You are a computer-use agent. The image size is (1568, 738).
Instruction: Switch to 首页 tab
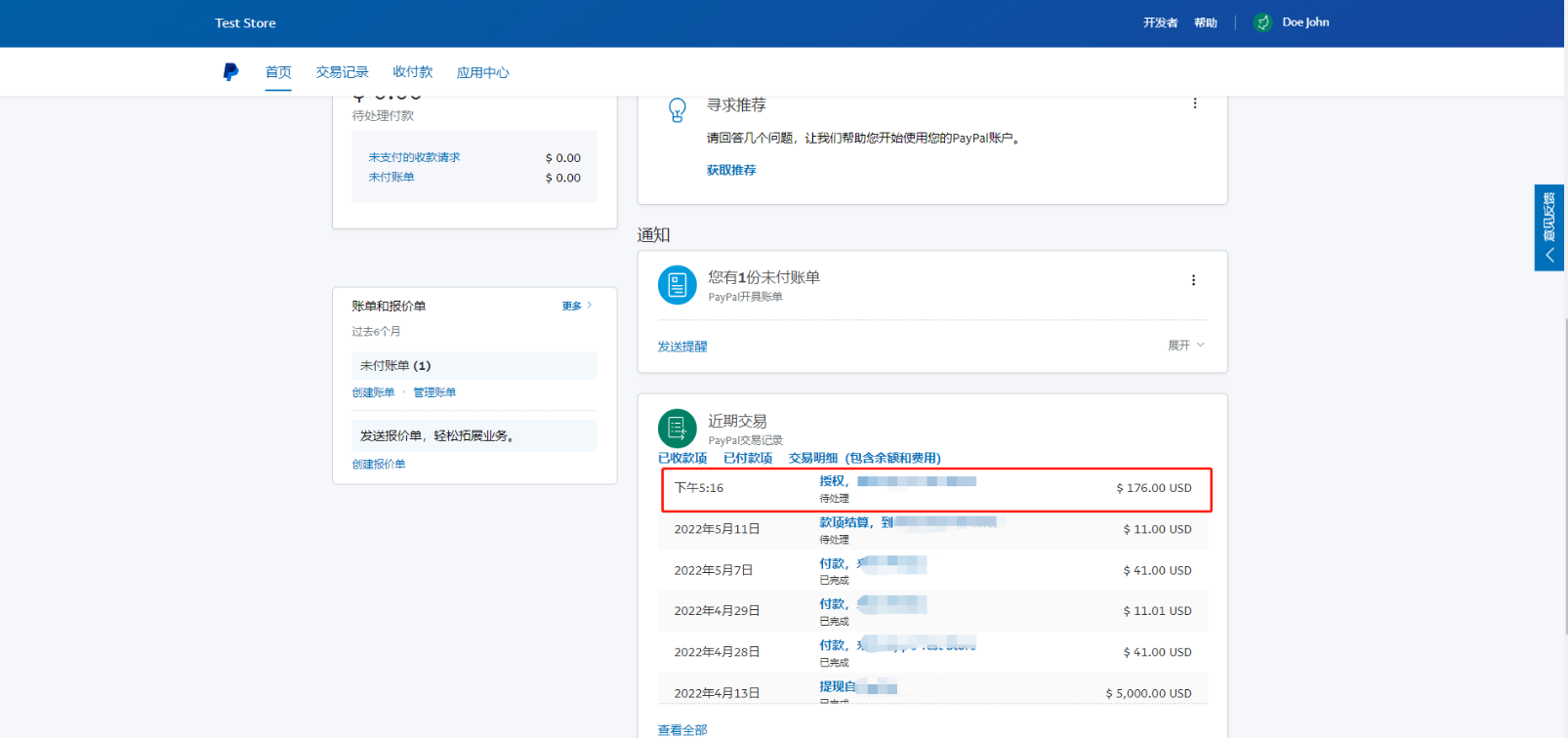tap(278, 72)
